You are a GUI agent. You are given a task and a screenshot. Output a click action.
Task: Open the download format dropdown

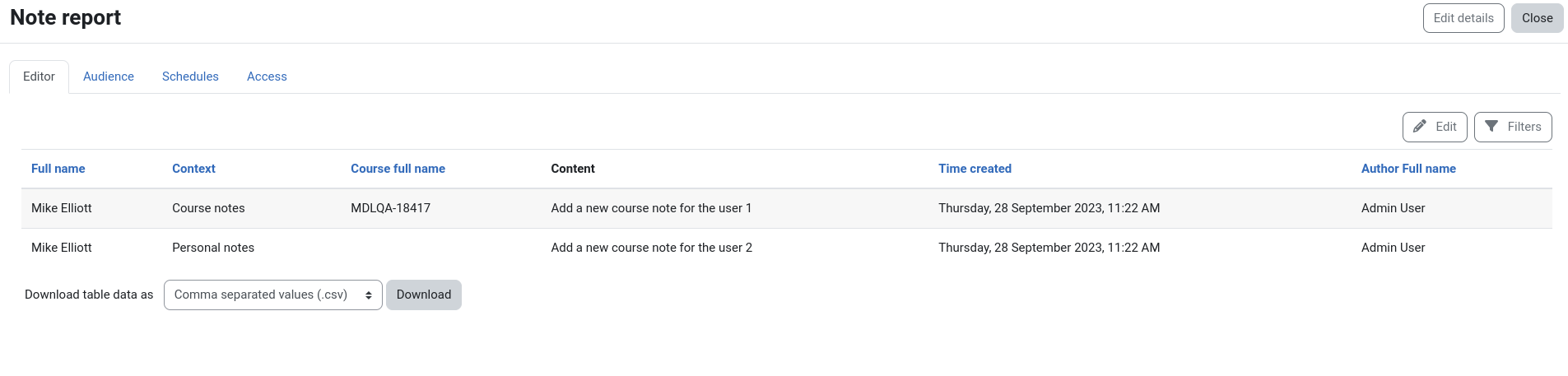[x=273, y=295]
